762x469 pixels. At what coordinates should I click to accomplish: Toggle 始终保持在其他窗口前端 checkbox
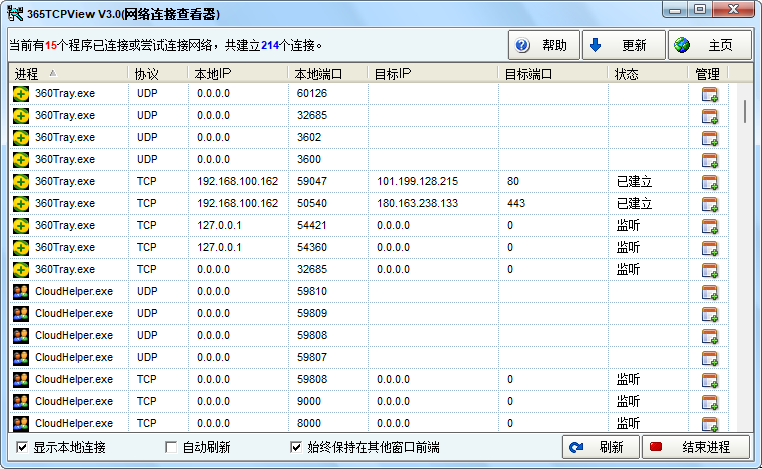[x=296, y=447]
